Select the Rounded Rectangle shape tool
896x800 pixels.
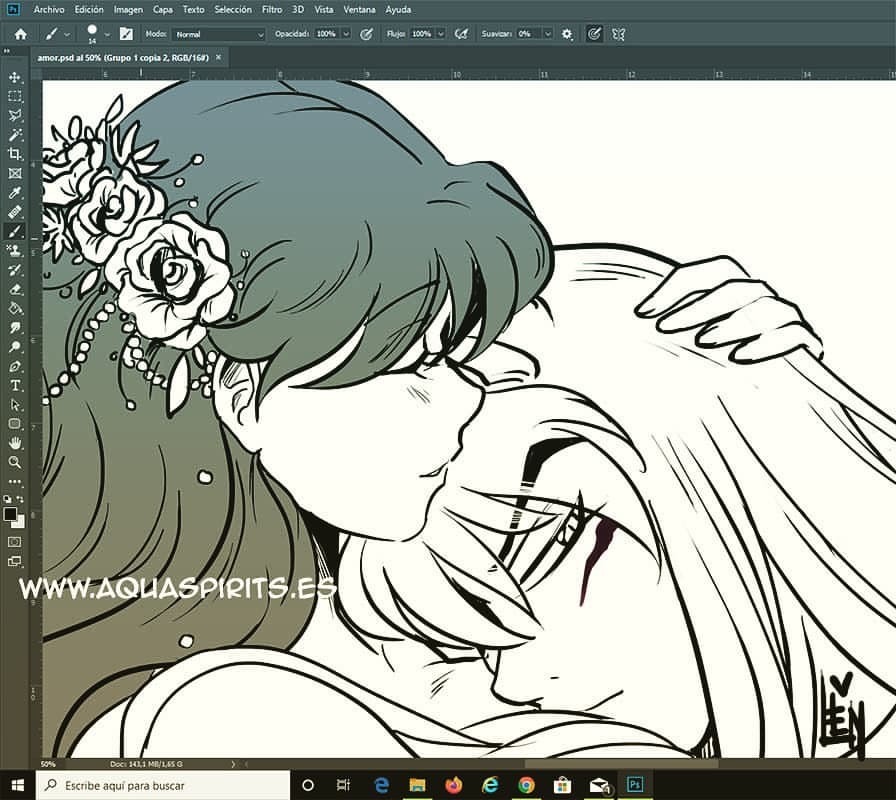(15, 424)
